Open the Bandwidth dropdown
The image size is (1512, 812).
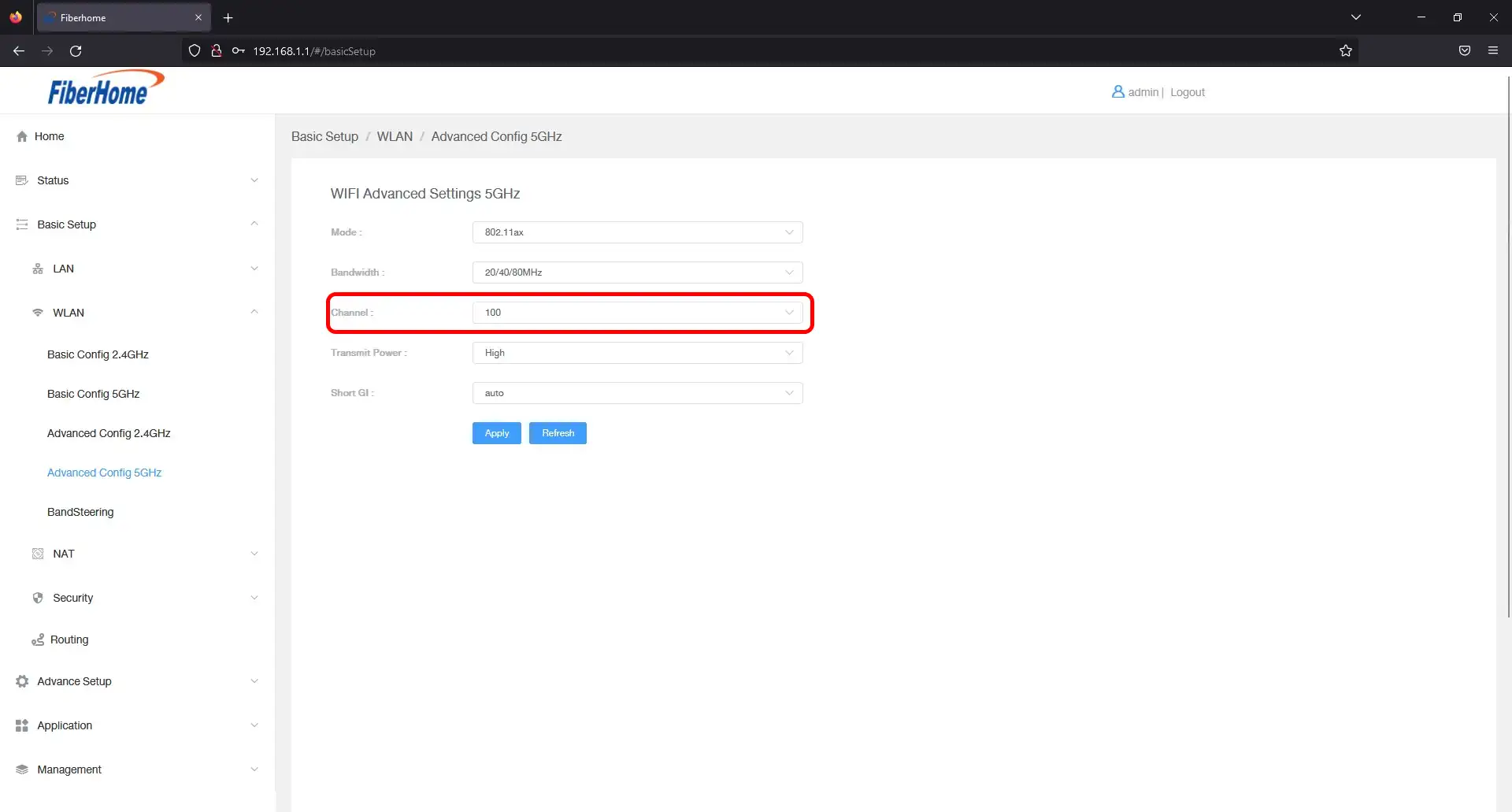click(x=637, y=273)
